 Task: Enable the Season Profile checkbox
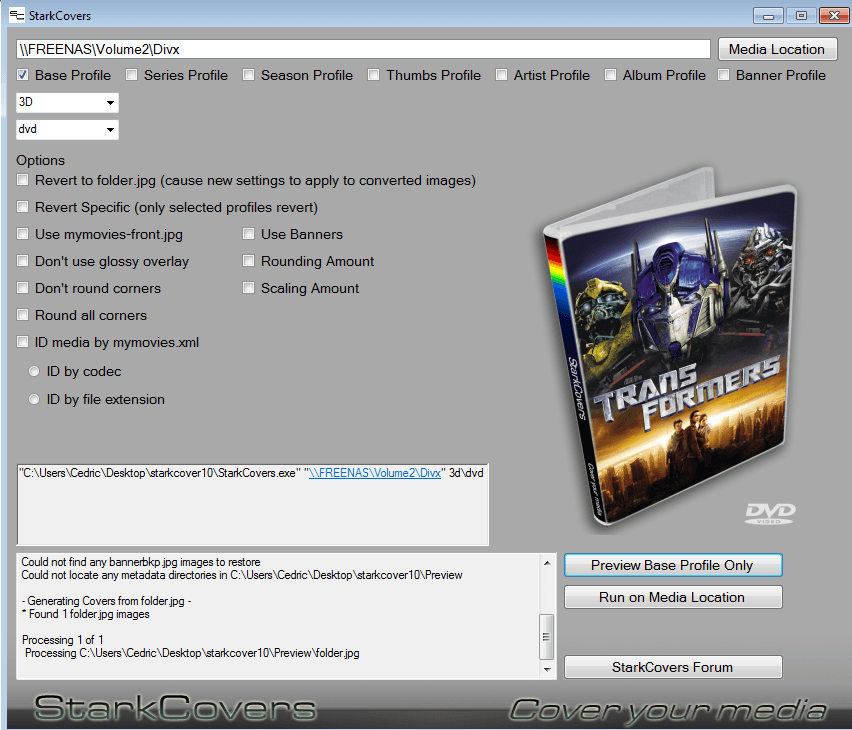click(x=248, y=75)
